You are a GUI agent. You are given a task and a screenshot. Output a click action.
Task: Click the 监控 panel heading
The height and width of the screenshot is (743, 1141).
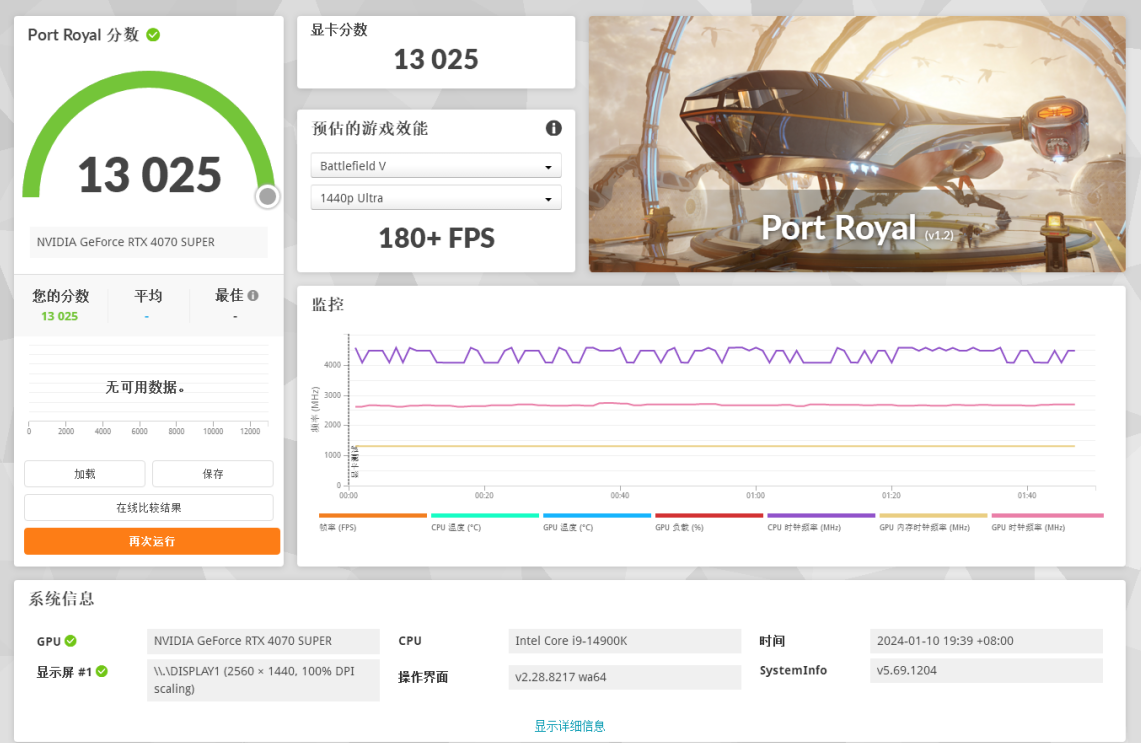[327, 304]
